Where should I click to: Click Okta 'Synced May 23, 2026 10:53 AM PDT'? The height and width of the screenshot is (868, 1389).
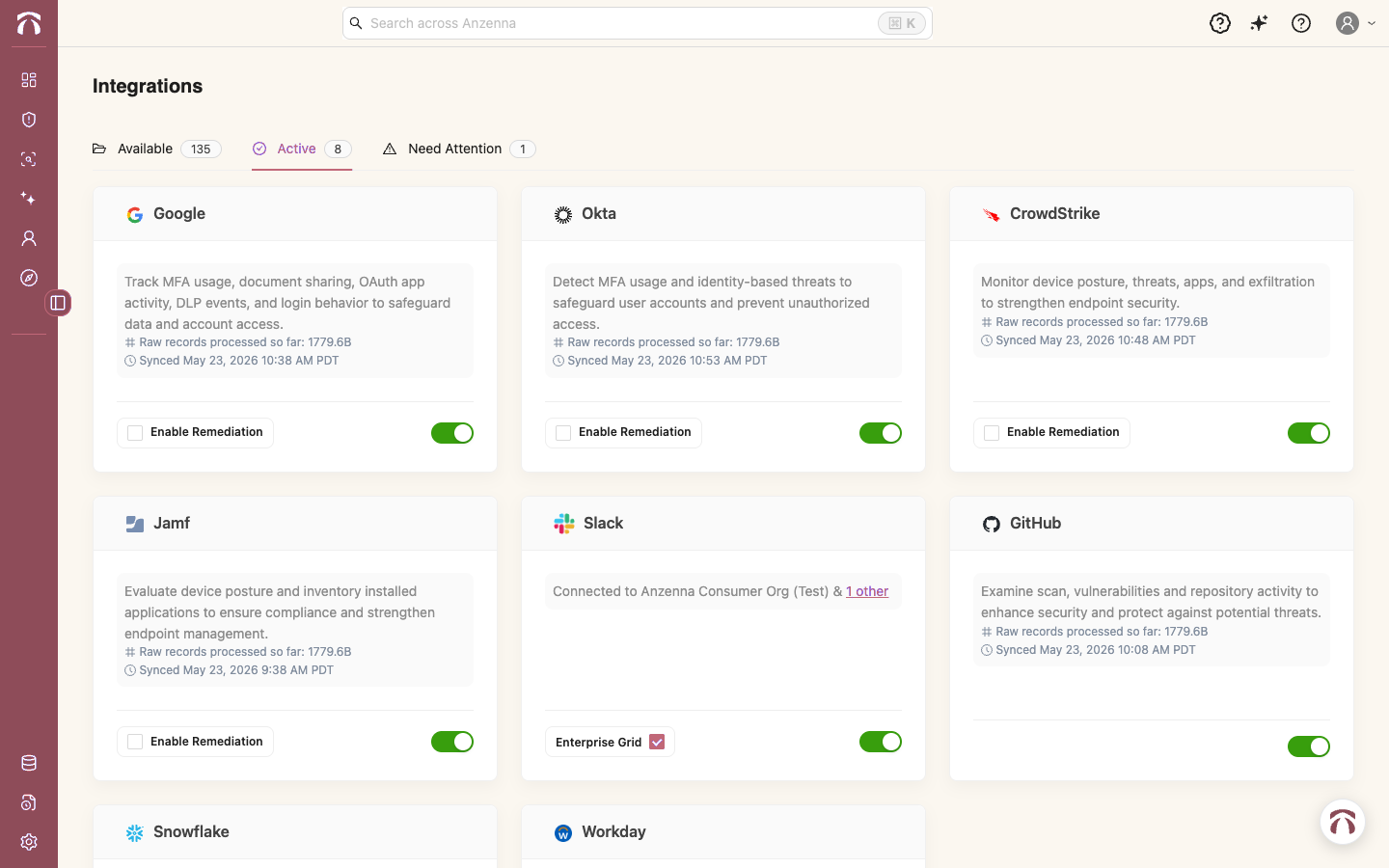pos(667,361)
